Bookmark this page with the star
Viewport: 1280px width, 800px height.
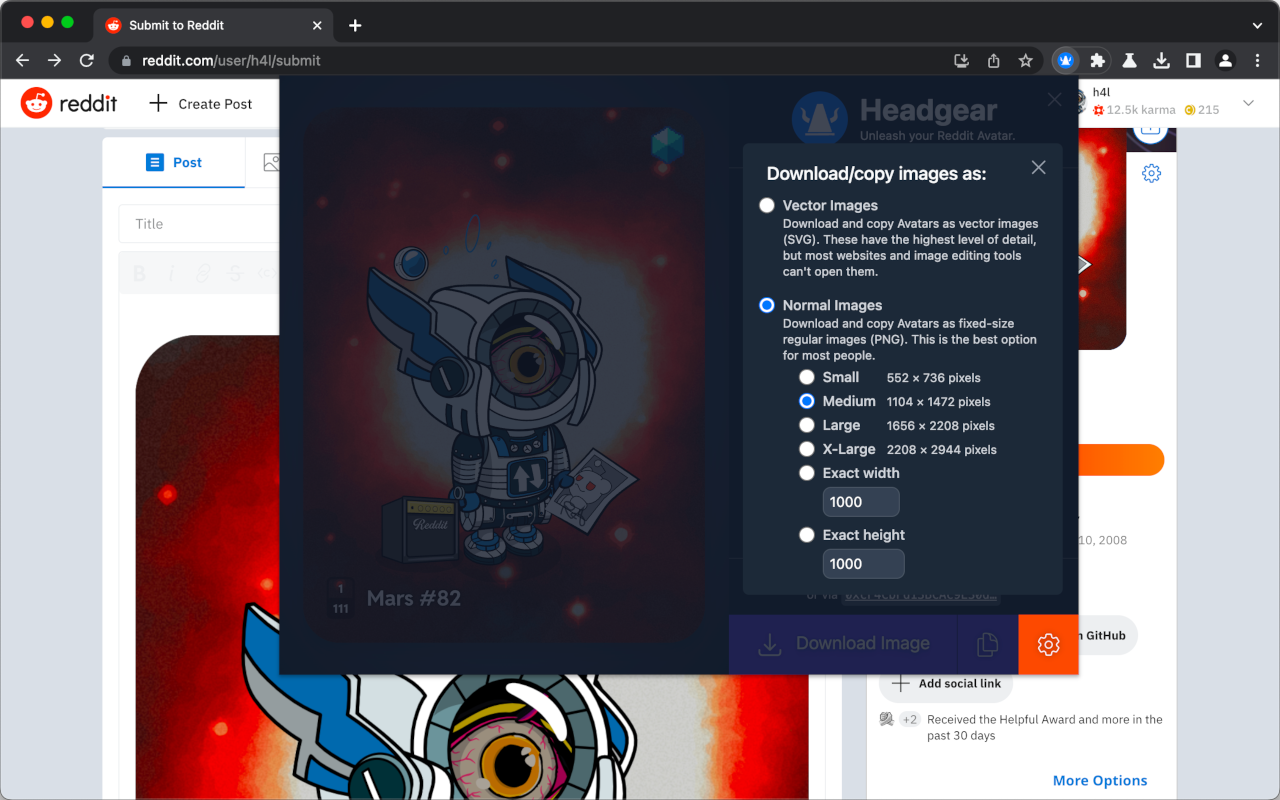point(1025,60)
